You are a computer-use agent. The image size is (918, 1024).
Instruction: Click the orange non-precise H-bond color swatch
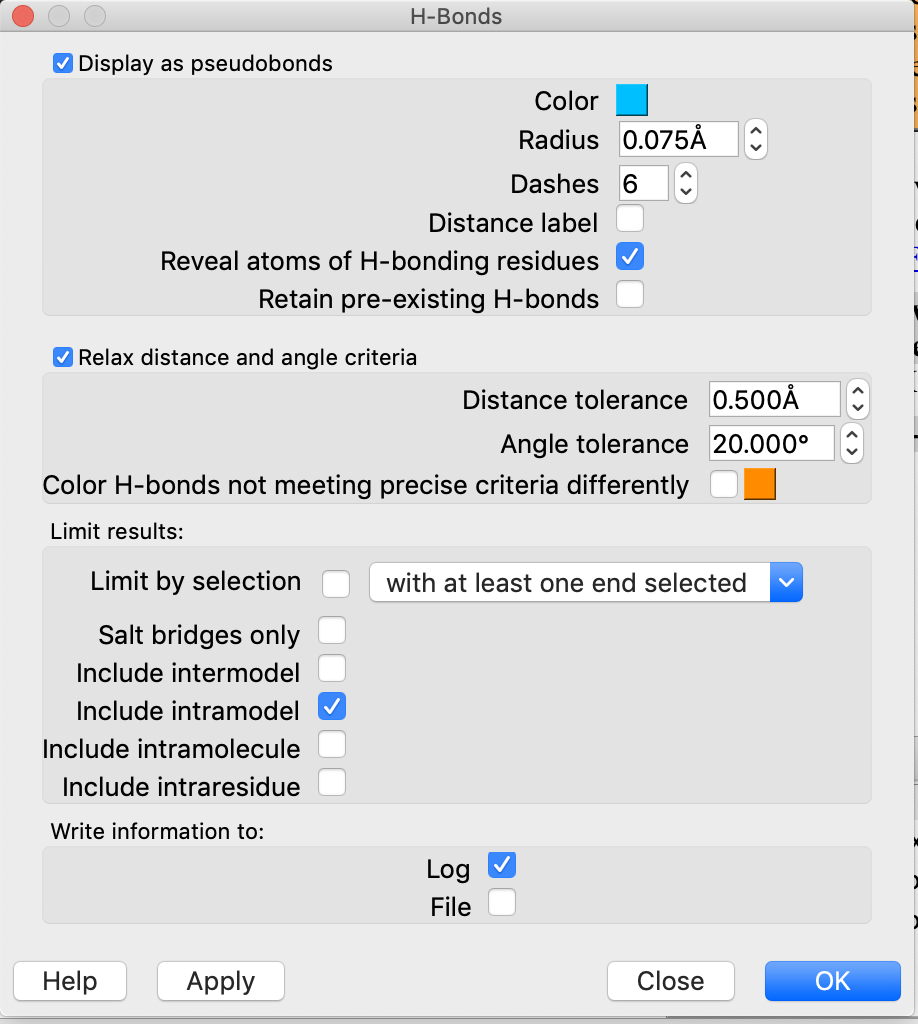click(x=760, y=485)
